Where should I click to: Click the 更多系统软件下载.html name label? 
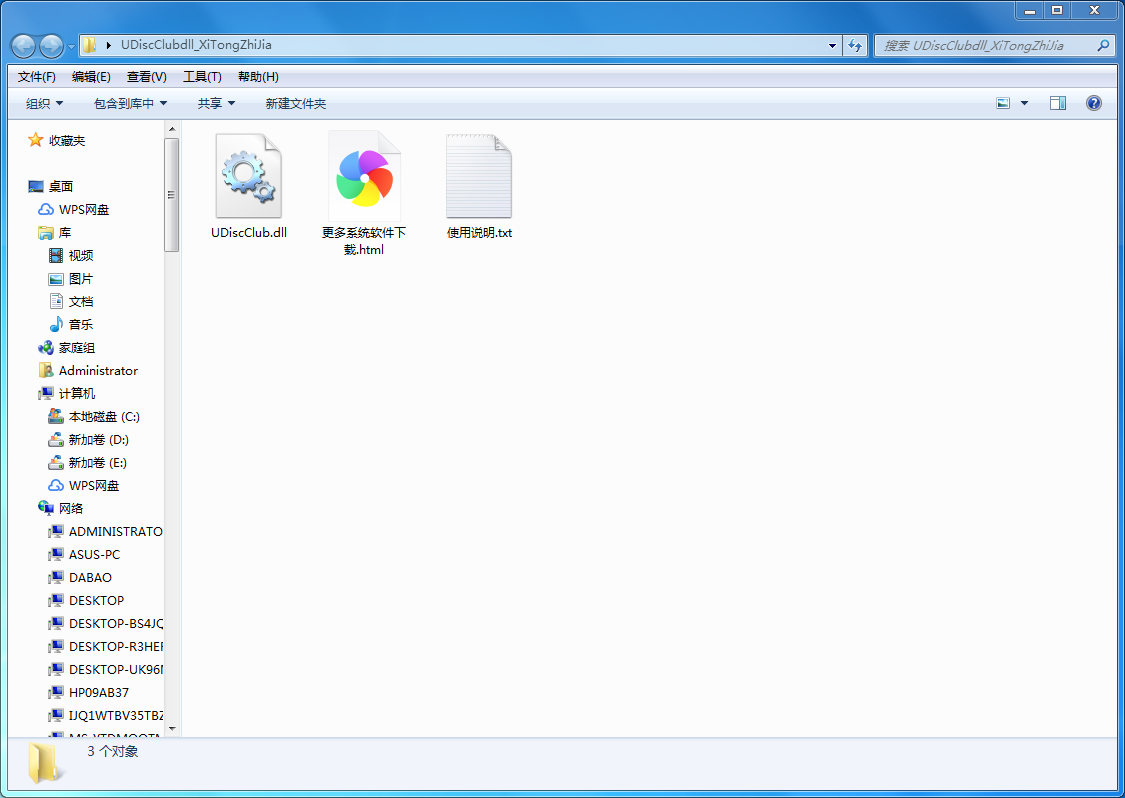click(x=364, y=241)
